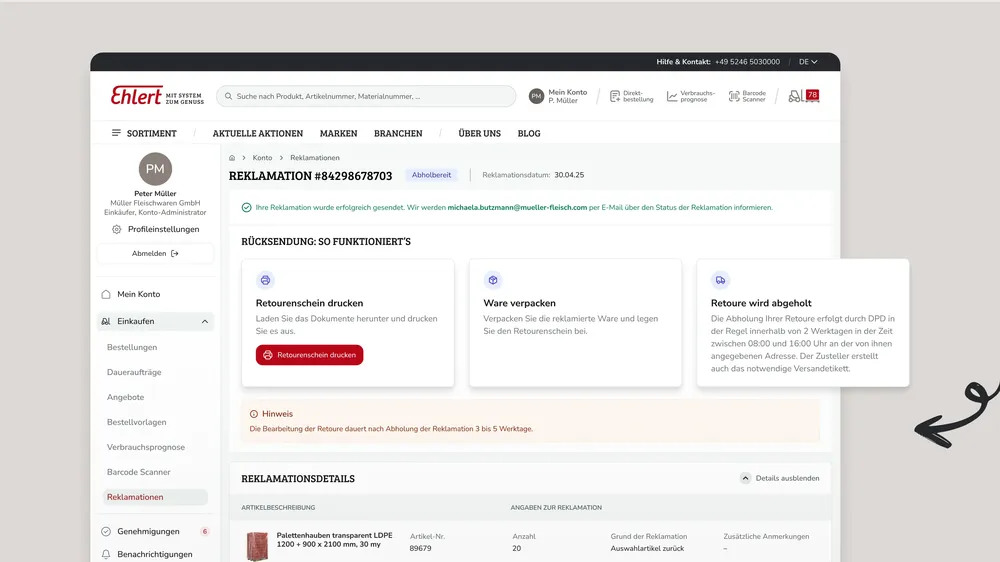Open Barcode Scanner in sidebar
The image size is (1000, 562).
click(x=138, y=472)
